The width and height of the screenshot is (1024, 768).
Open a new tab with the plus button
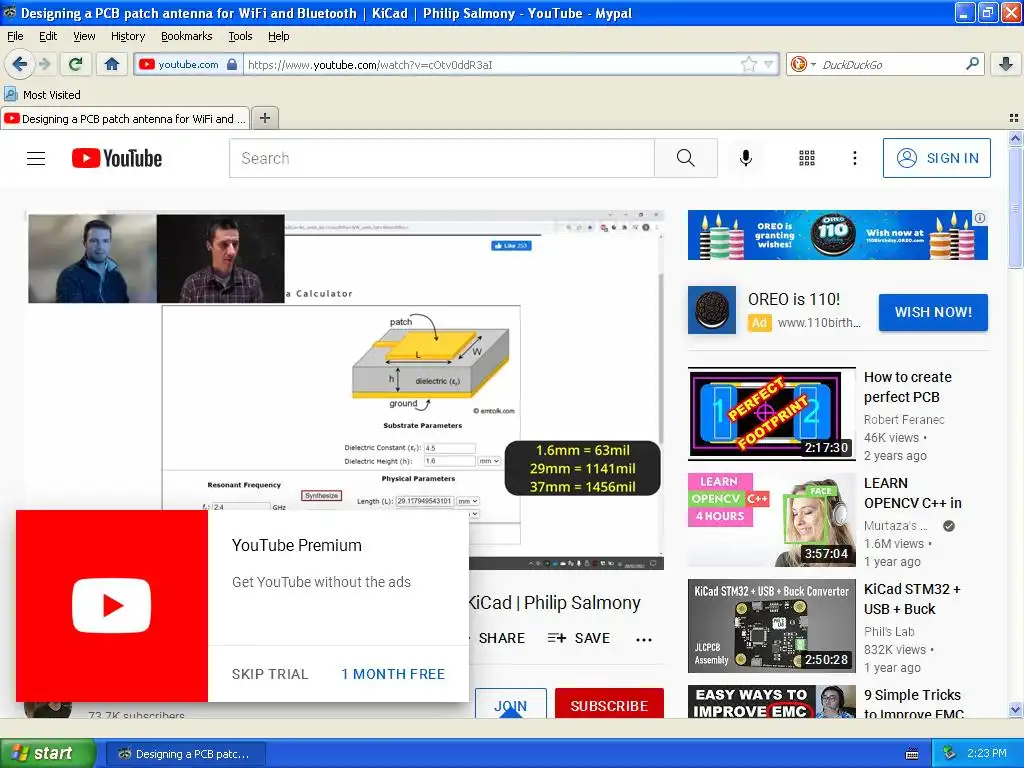(x=264, y=118)
